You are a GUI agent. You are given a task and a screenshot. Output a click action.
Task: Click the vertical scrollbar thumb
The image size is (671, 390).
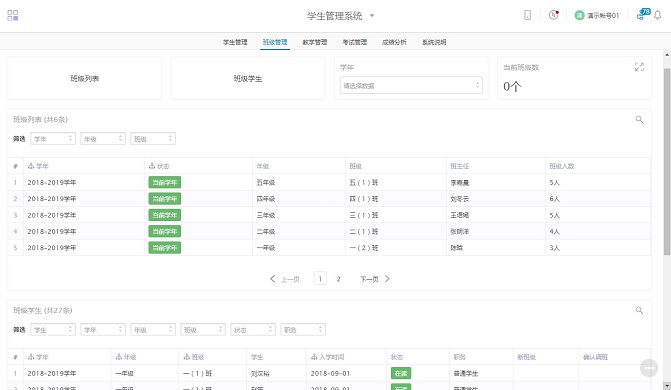point(667,161)
